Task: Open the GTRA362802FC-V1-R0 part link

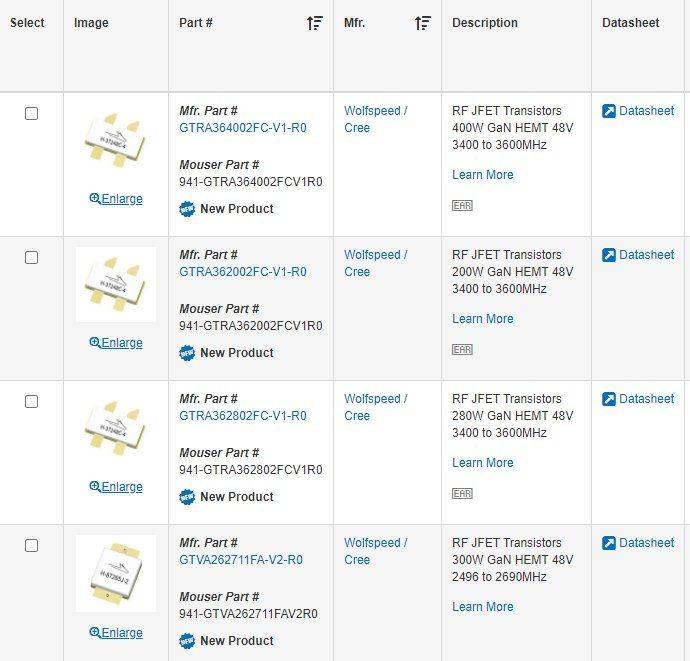Action: pos(243,416)
